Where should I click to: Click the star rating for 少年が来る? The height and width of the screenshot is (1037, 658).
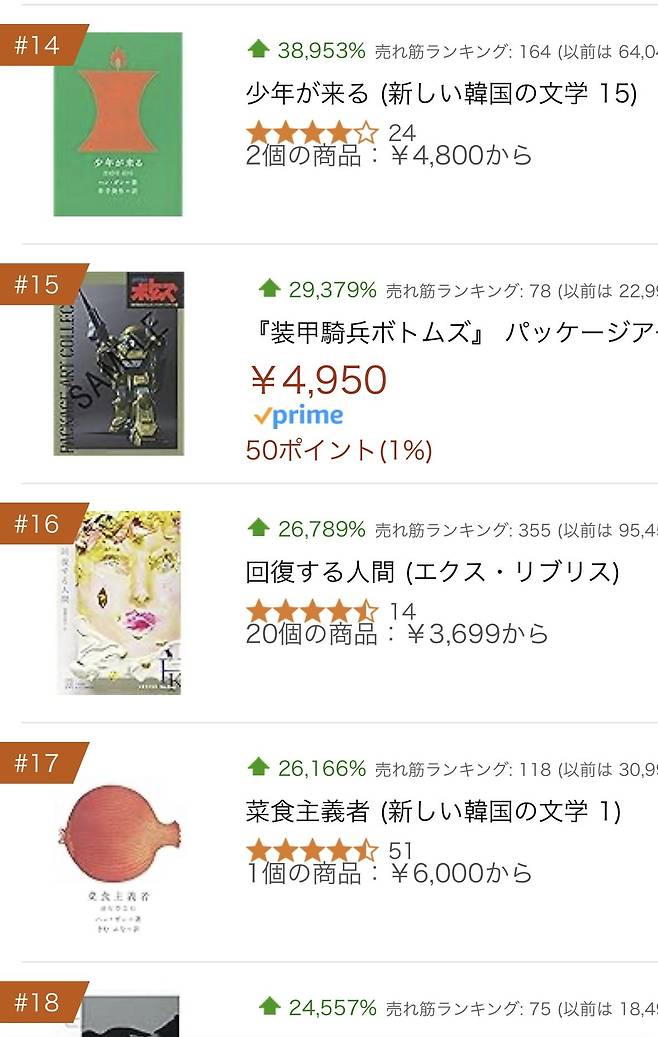point(312,132)
